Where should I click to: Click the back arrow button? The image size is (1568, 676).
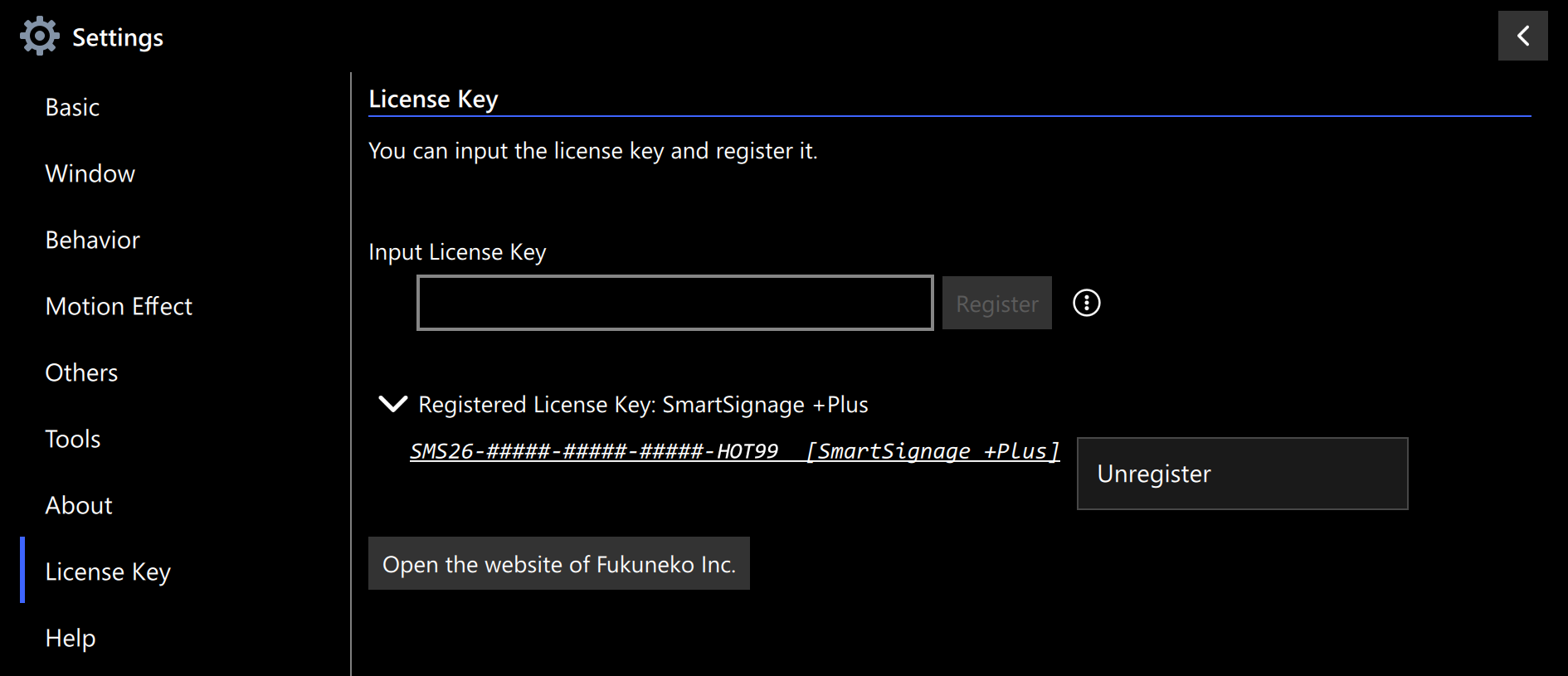(x=1522, y=36)
